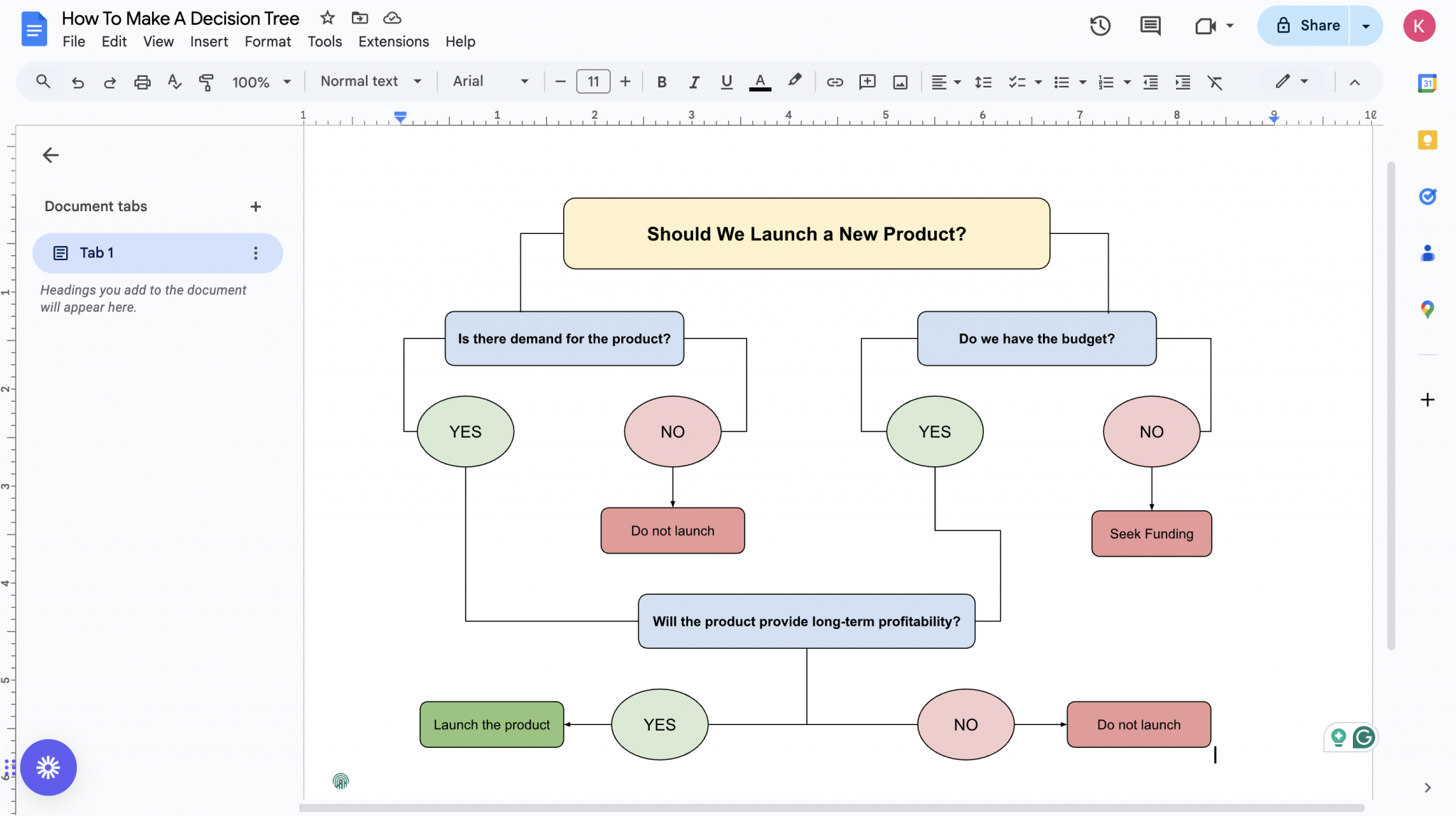The width and height of the screenshot is (1456, 816).
Task: Enable italic formatting
Action: (x=694, y=81)
